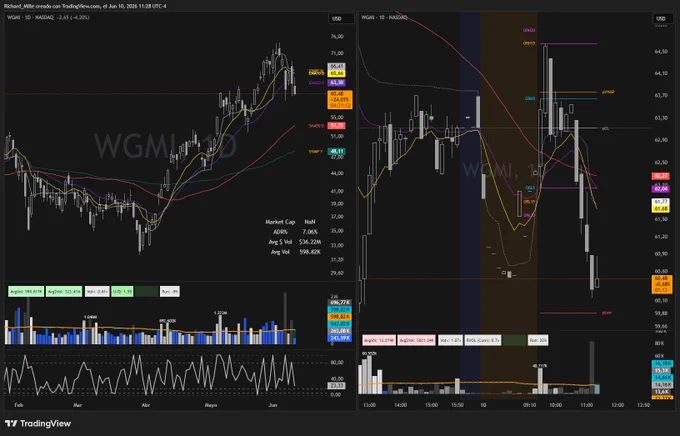The width and height of the screenshot is (680, 436).
Task: Select the yellow 65,66 price label
Action: click(x=337, y=73)
